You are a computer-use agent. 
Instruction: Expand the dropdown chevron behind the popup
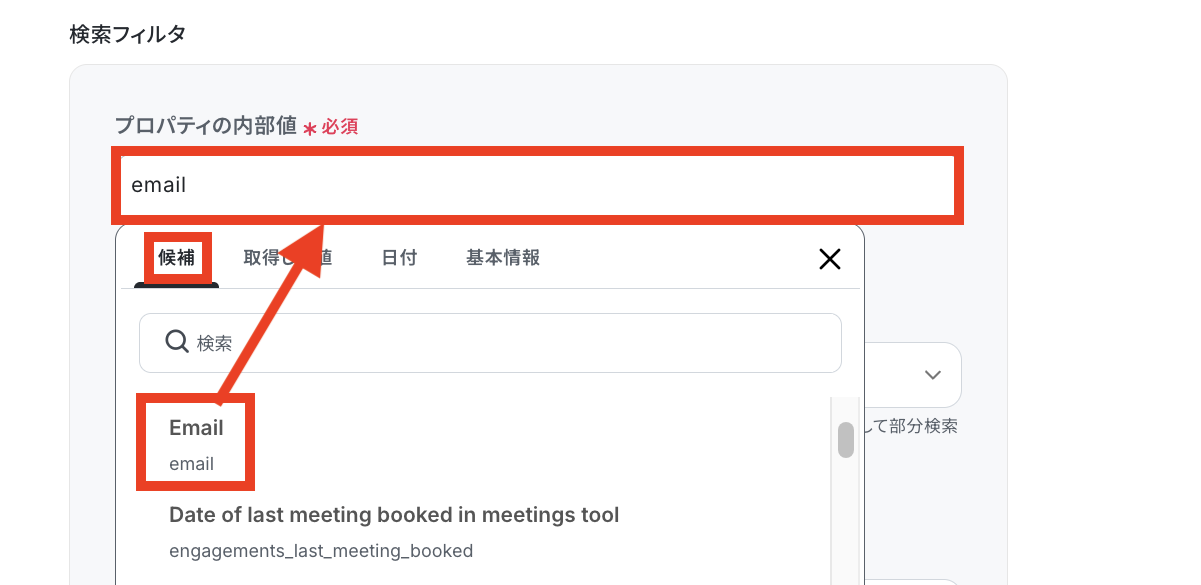click(932, 375)
